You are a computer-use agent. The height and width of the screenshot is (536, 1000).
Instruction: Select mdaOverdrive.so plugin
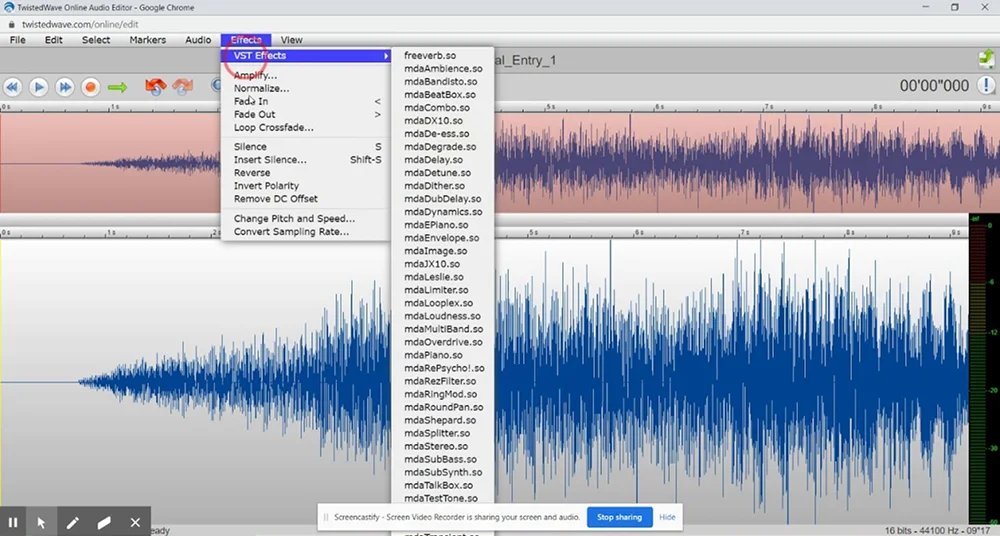[443, 342]
